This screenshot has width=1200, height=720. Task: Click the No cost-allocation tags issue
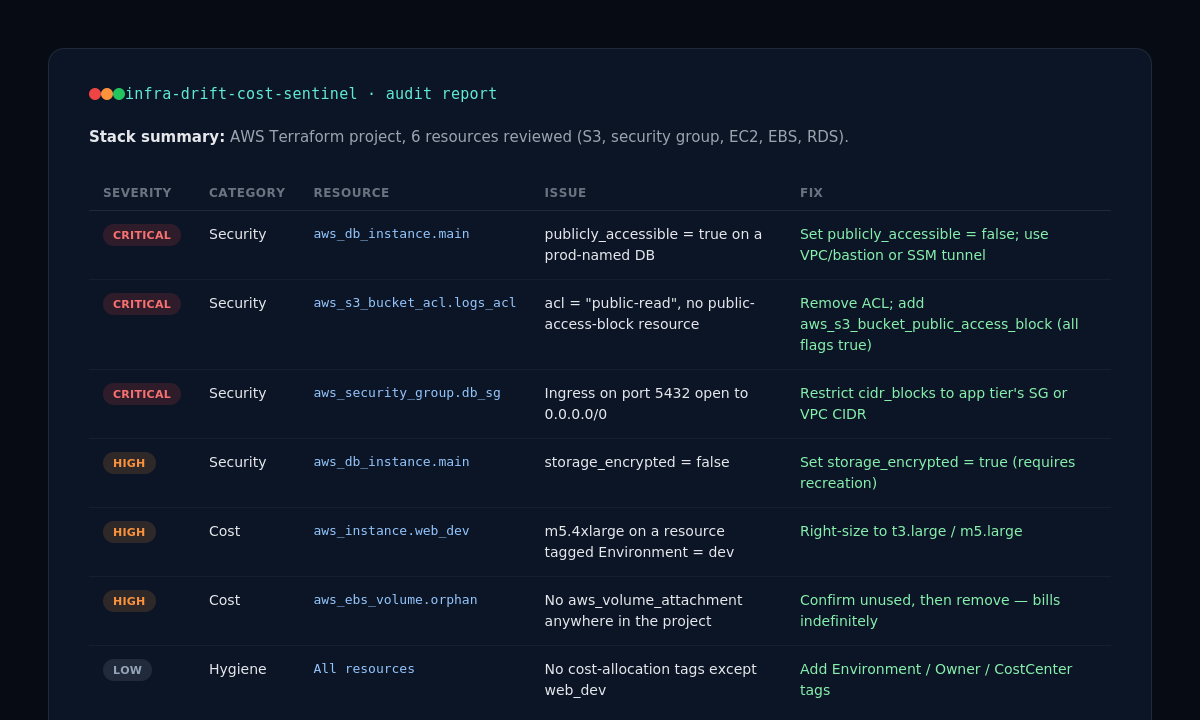click(650, 680)
